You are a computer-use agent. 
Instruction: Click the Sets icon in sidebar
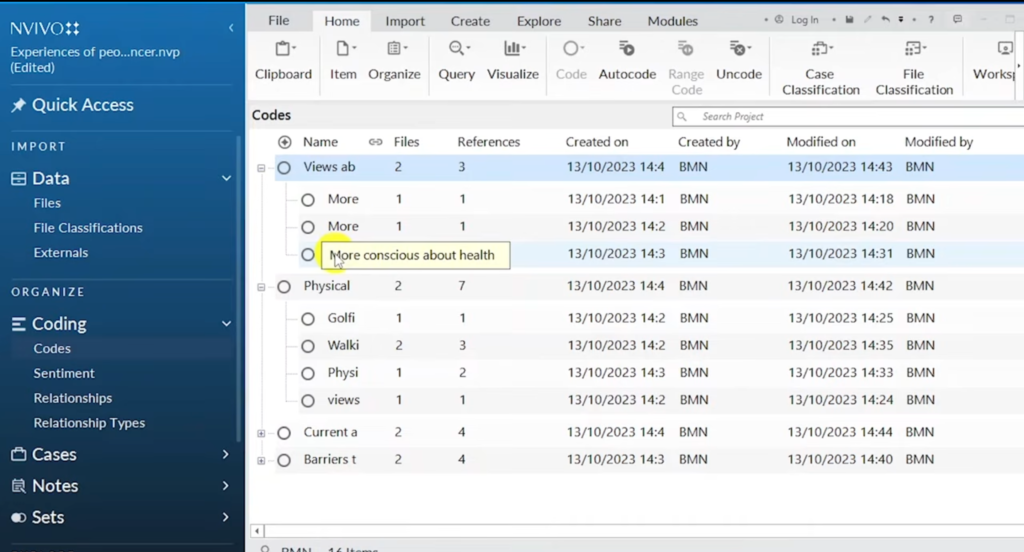coord(18,517)
